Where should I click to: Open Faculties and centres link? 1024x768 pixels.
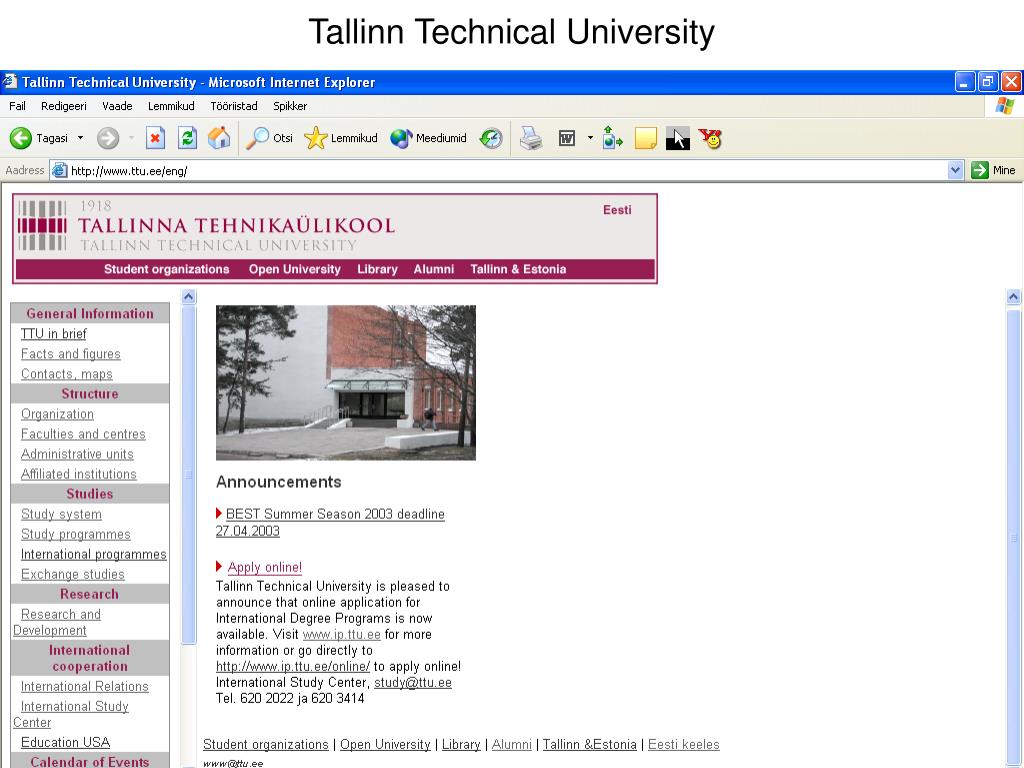click(x=83, y=434)
